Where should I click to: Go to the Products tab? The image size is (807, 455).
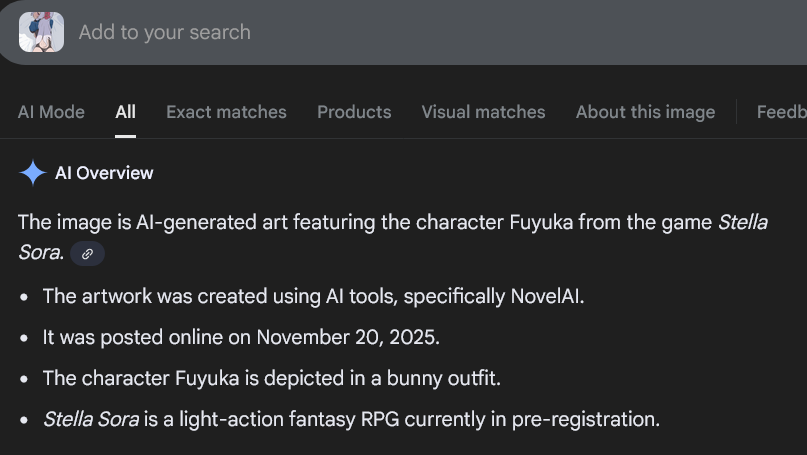pos(354,112)
